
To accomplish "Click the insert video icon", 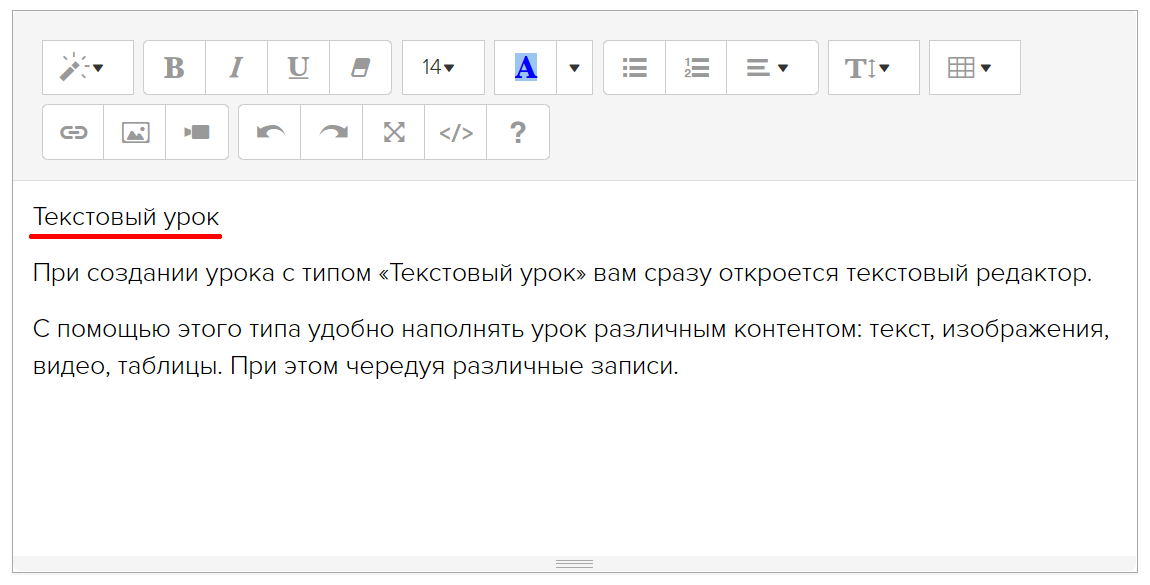I will 197,132.
